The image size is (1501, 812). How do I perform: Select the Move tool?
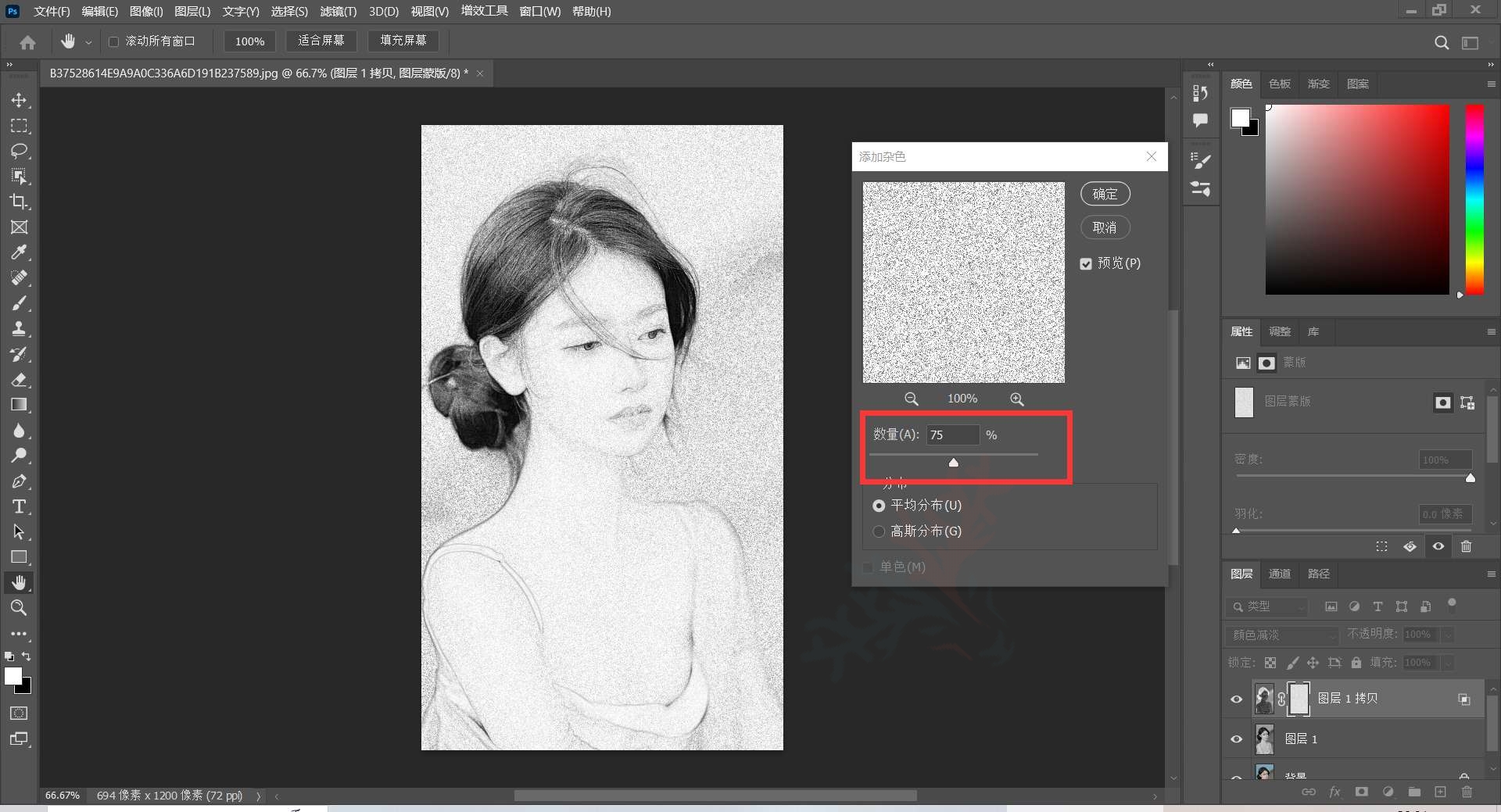coord(20,100)
